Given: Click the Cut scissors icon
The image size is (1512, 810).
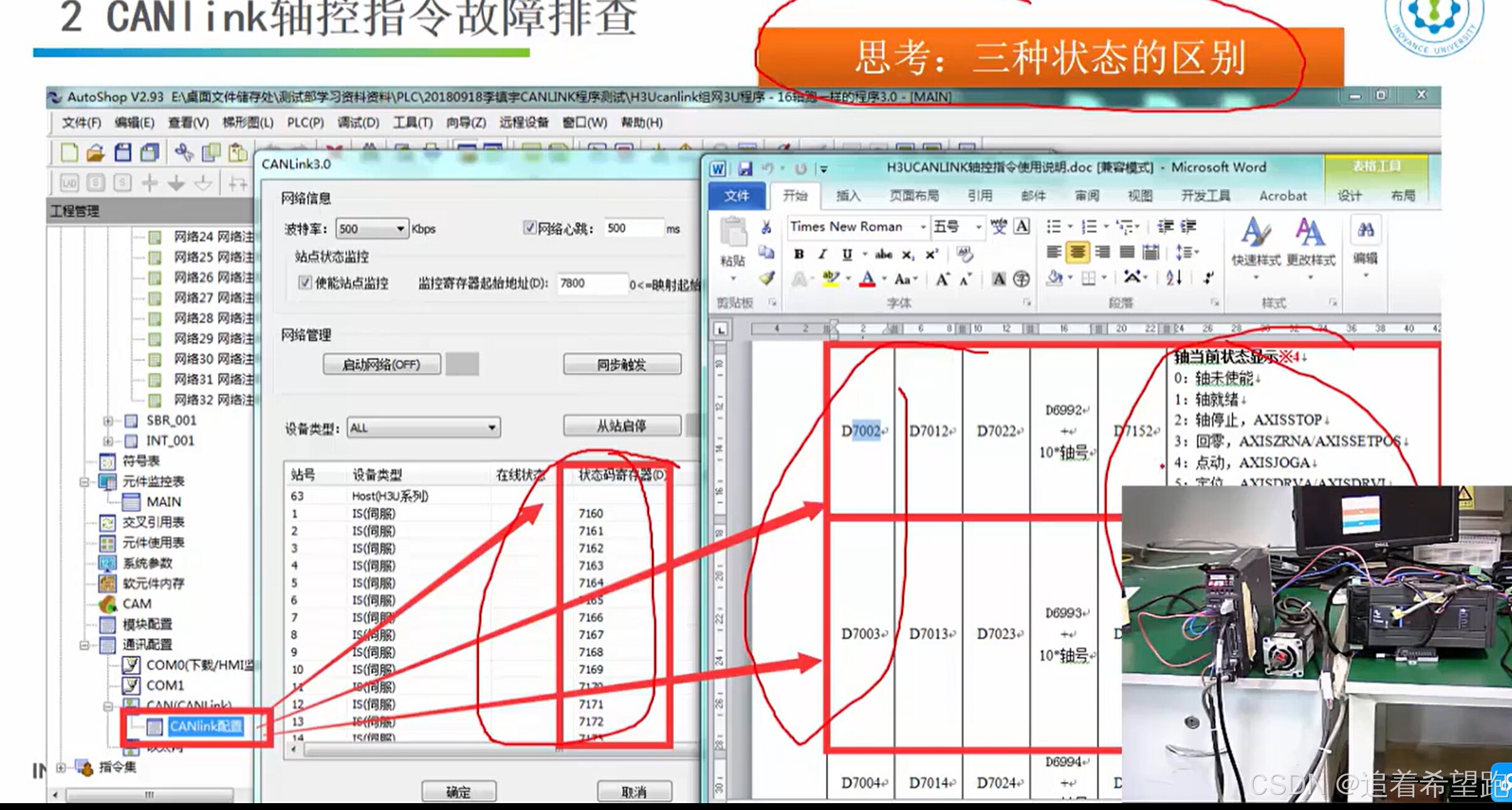Looking at the screenshot, I should (766, 227).
